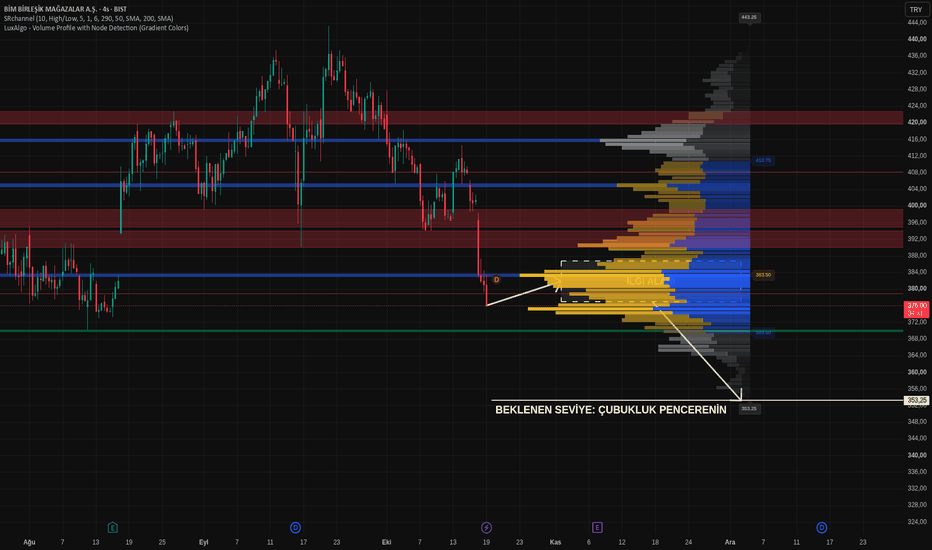The width and height of the screenshot is (932, 550).
Task: Click the 360,00 price axis label
Action: 917,372
